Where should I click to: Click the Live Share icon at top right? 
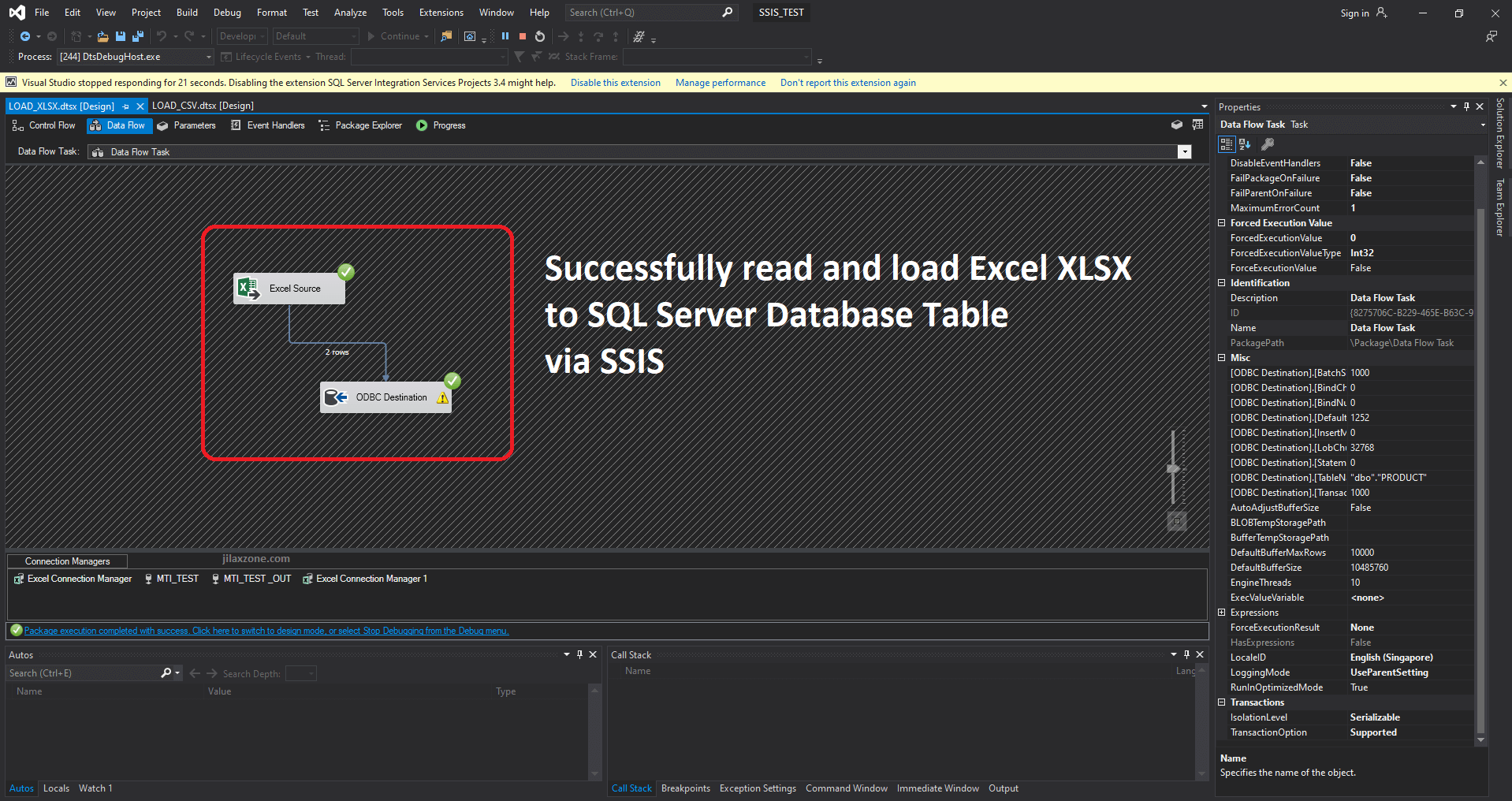point(1492,36)
